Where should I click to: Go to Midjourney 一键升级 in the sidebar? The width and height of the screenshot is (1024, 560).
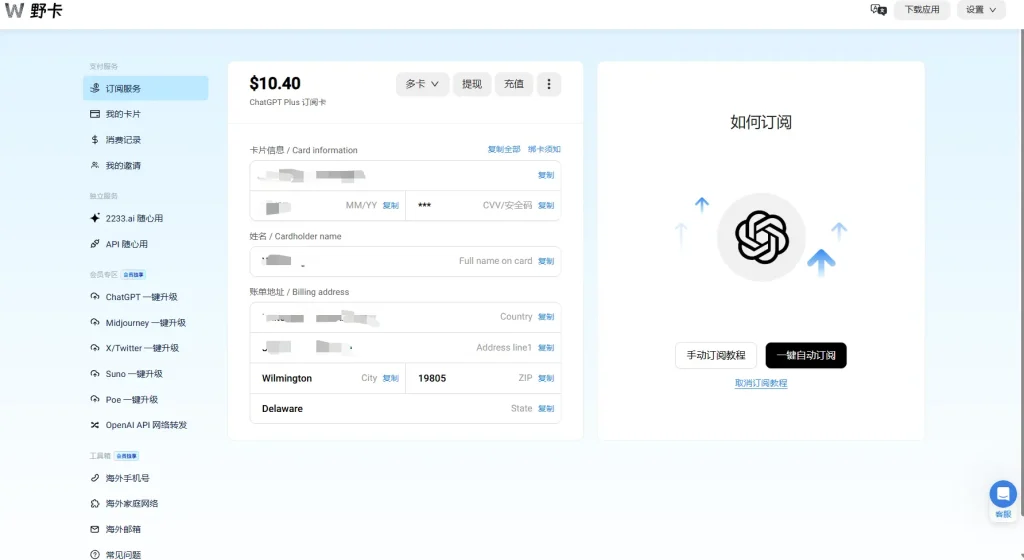click(x=146, y=322)
